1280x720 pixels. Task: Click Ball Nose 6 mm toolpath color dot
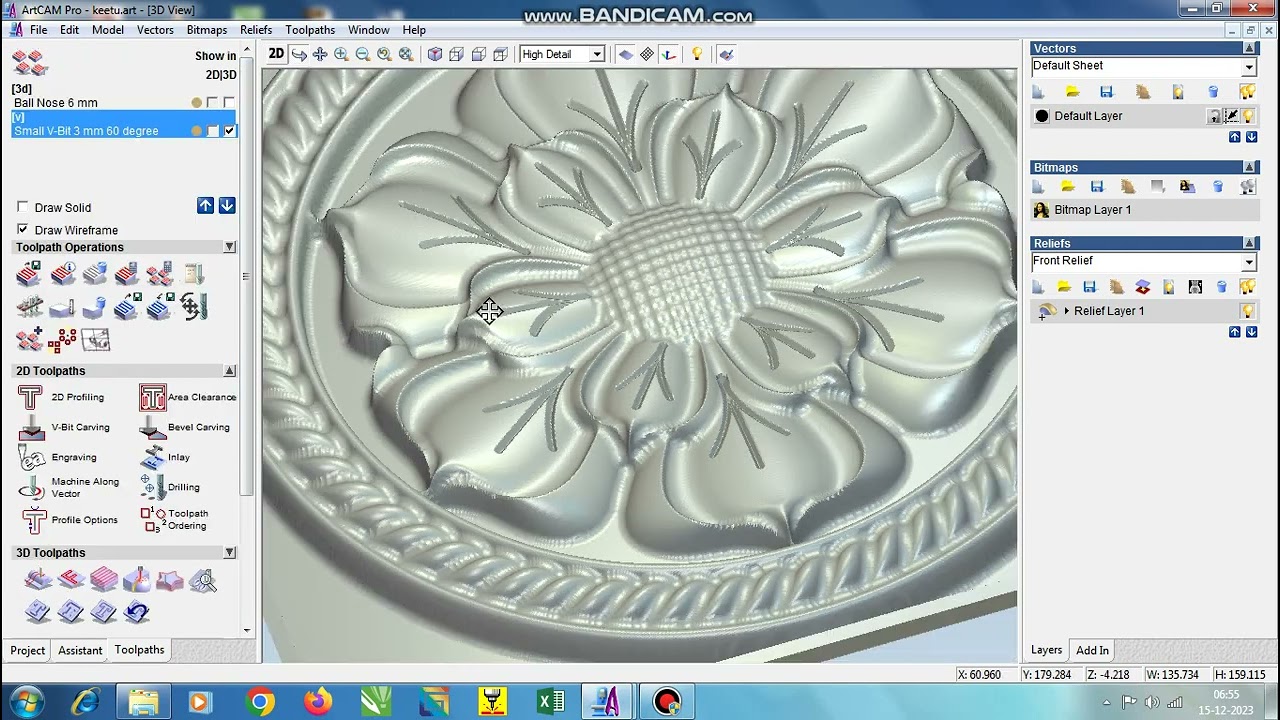coord(197,103)
